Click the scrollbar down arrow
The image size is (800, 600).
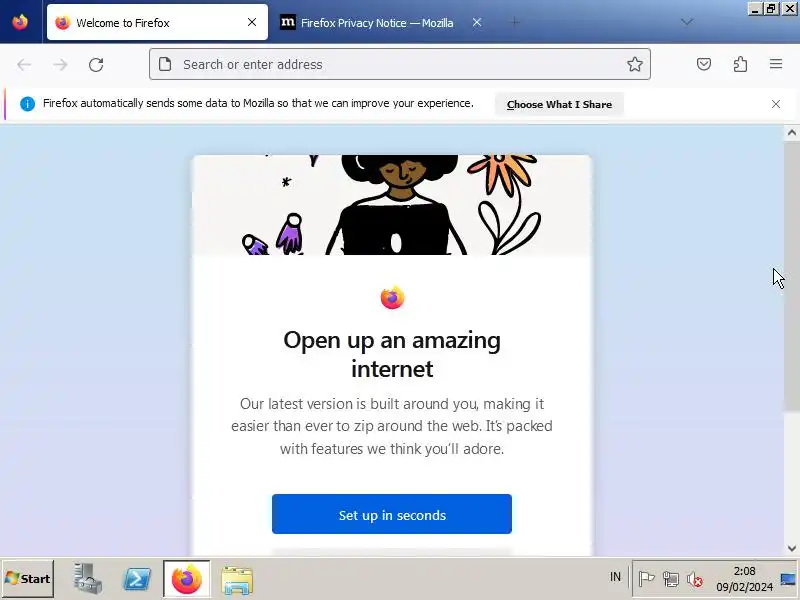791,548
